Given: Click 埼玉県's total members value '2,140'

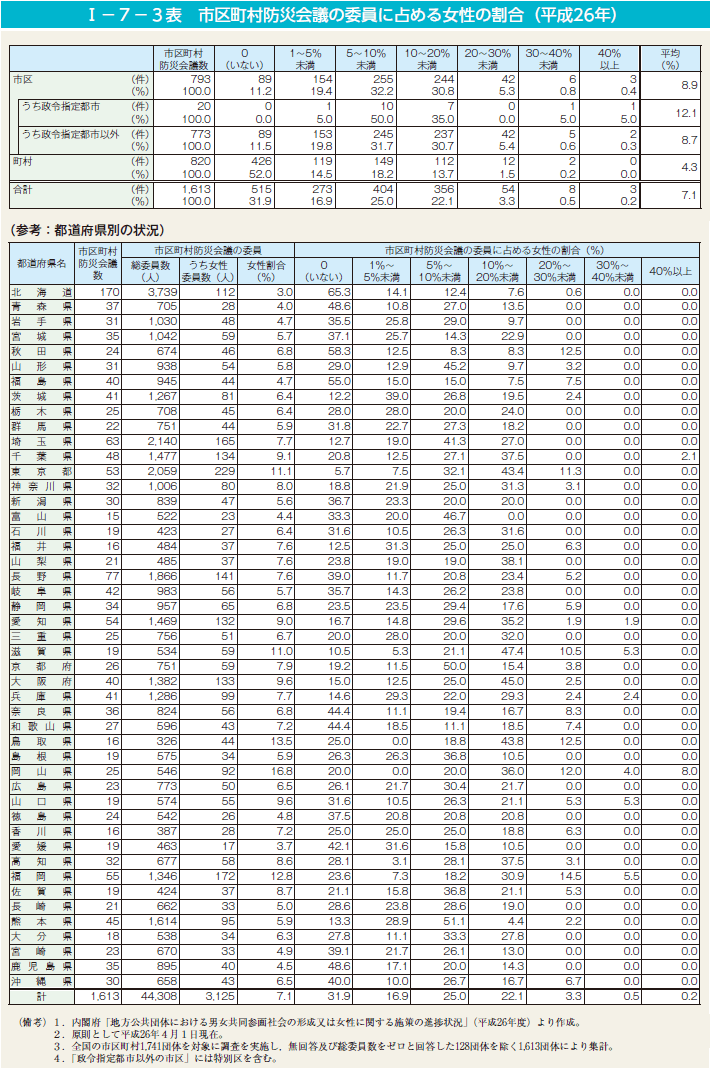Looking at the screenshot, I should point(163,441).
